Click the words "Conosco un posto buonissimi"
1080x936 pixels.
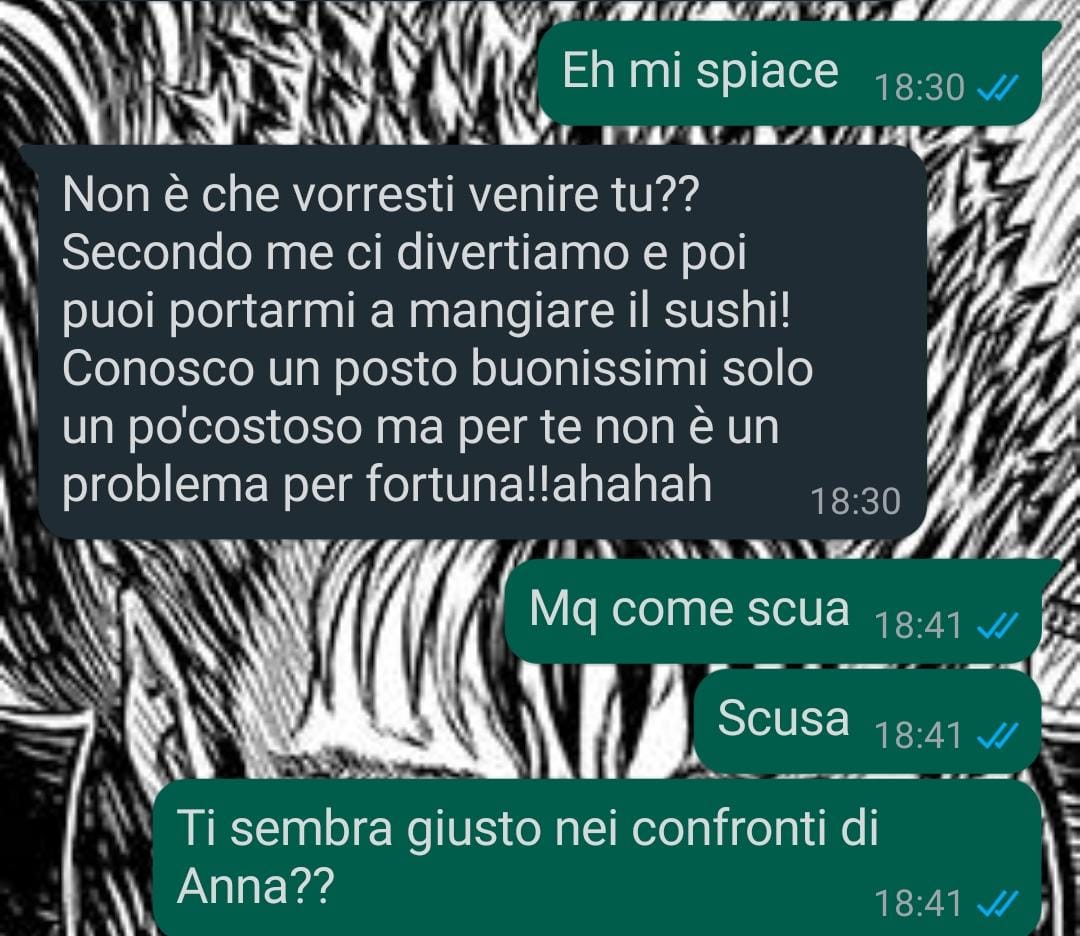coord(385,368)
